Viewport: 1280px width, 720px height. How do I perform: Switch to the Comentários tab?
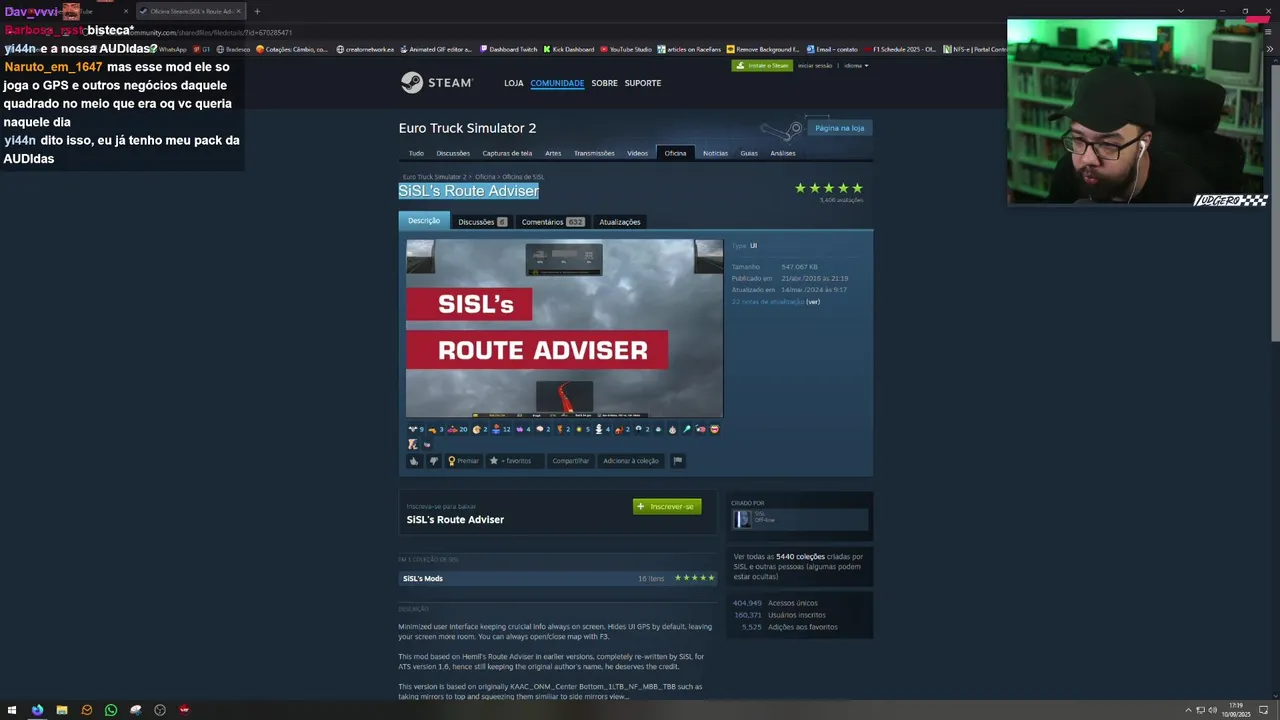click(x=552, y=222)
